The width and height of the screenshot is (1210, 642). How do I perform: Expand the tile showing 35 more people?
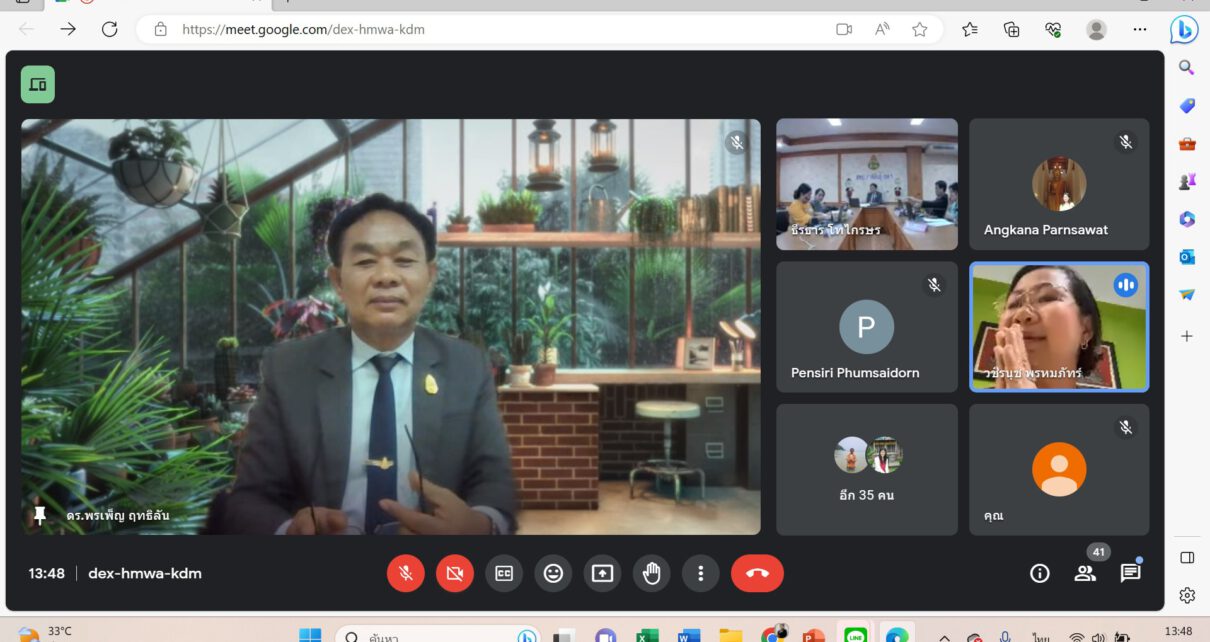866,469
